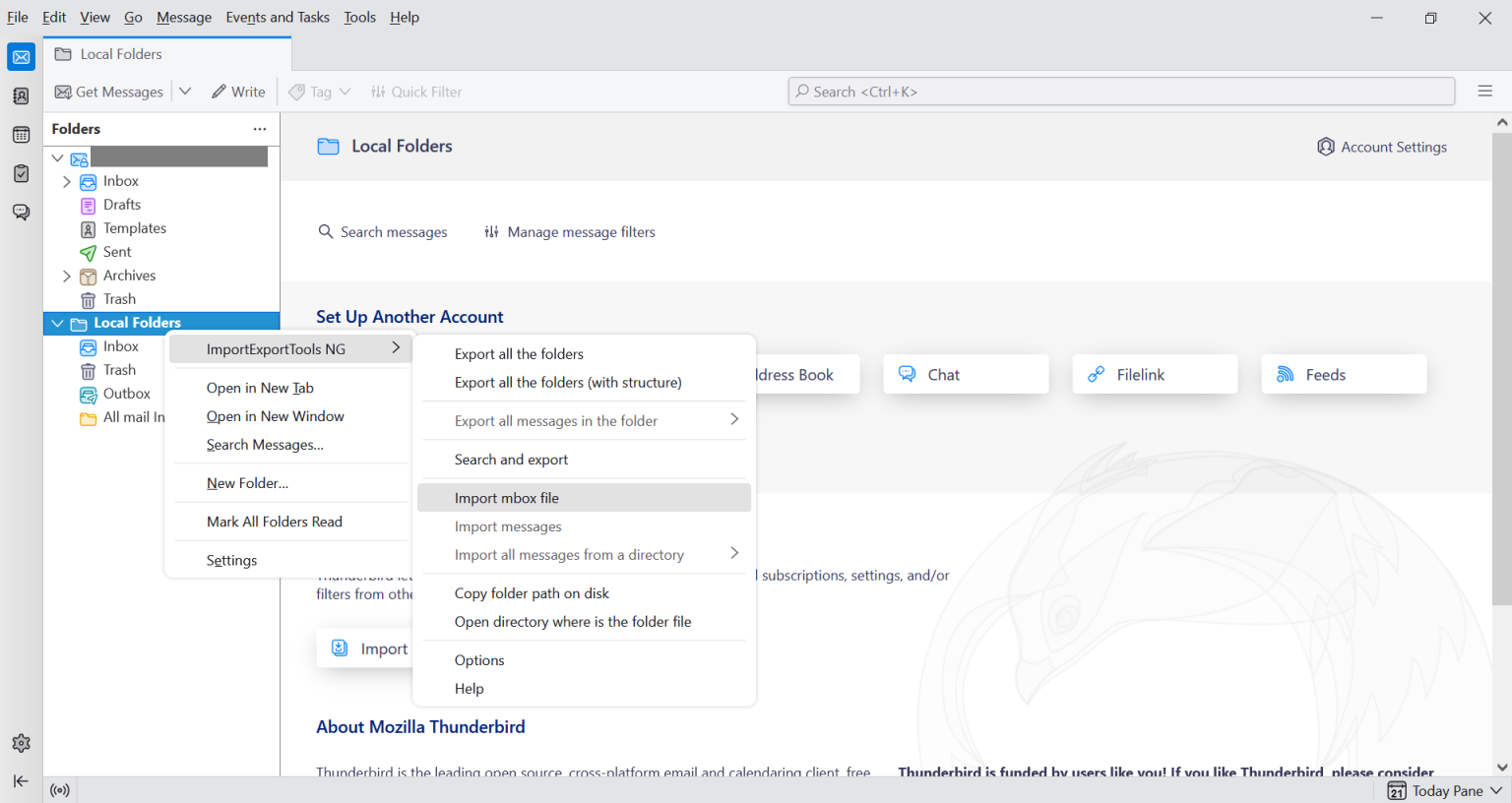
Task: Open the Chat space icon in sidebar
Action: pyautogui.click(x=21, y=213)
